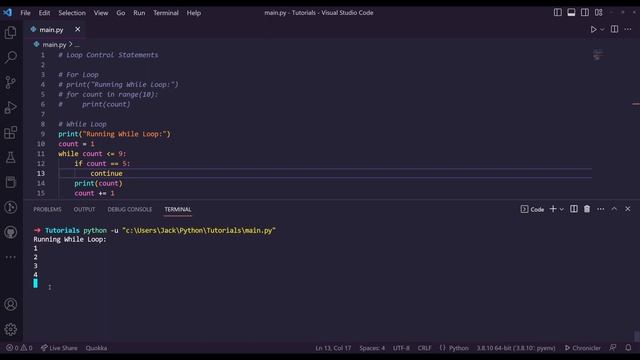Click Quokka in the status bar

tap(96, 348)
